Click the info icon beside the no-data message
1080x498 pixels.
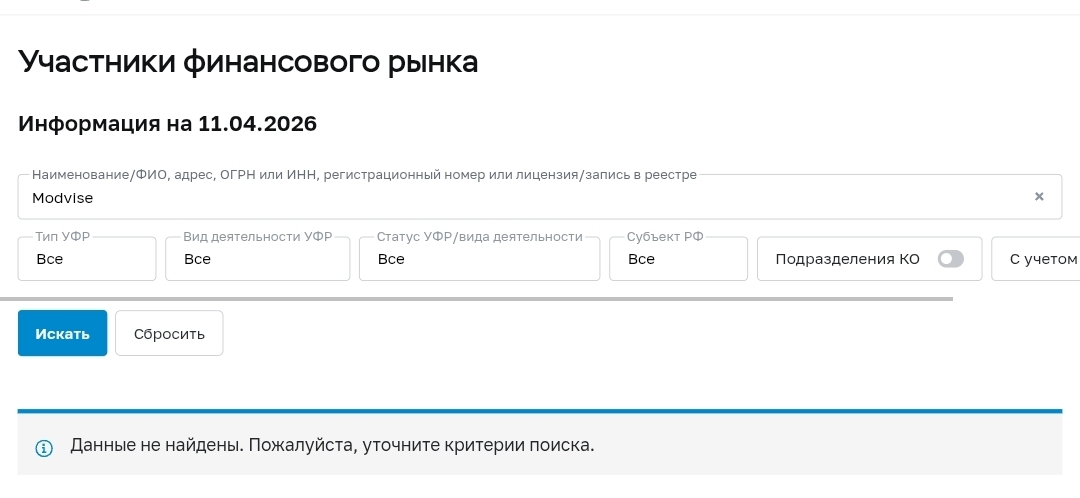[43, 447]
